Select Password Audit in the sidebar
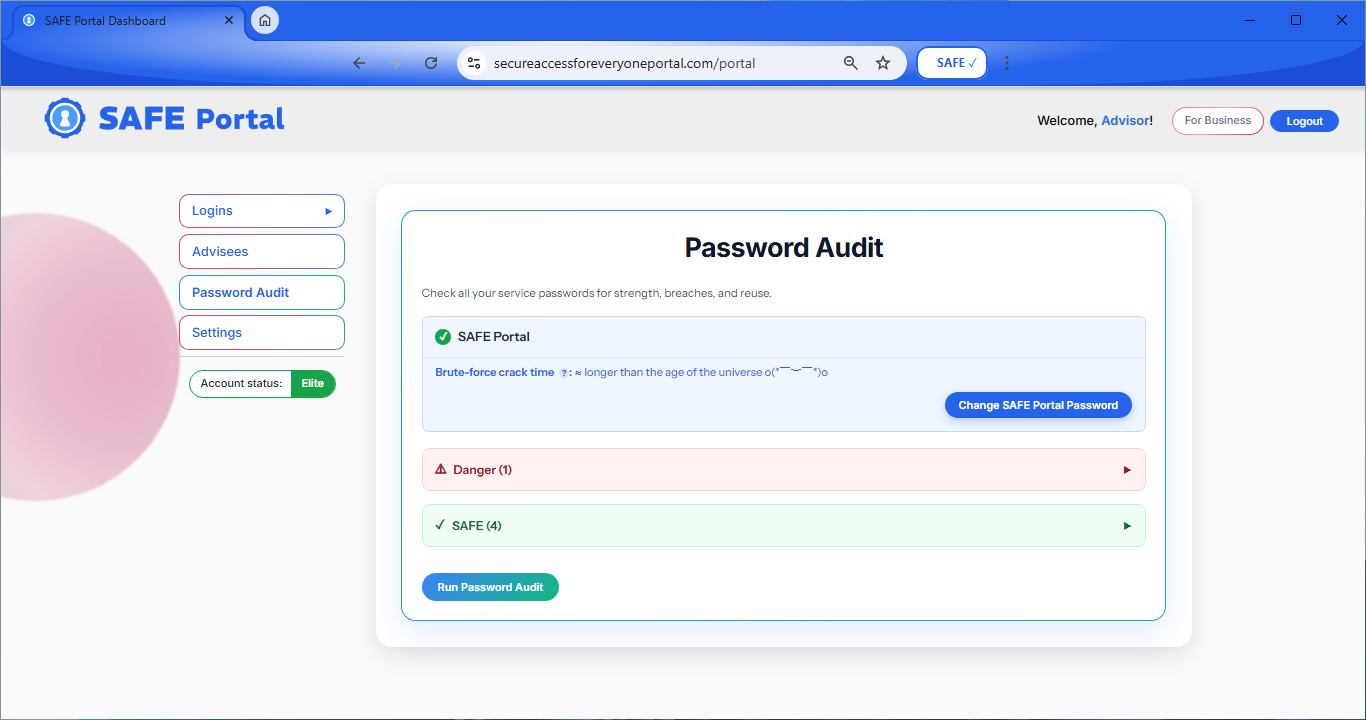The height and width of the screenshot is (720, 1366). pyautogui.click(x=262, y=293)
